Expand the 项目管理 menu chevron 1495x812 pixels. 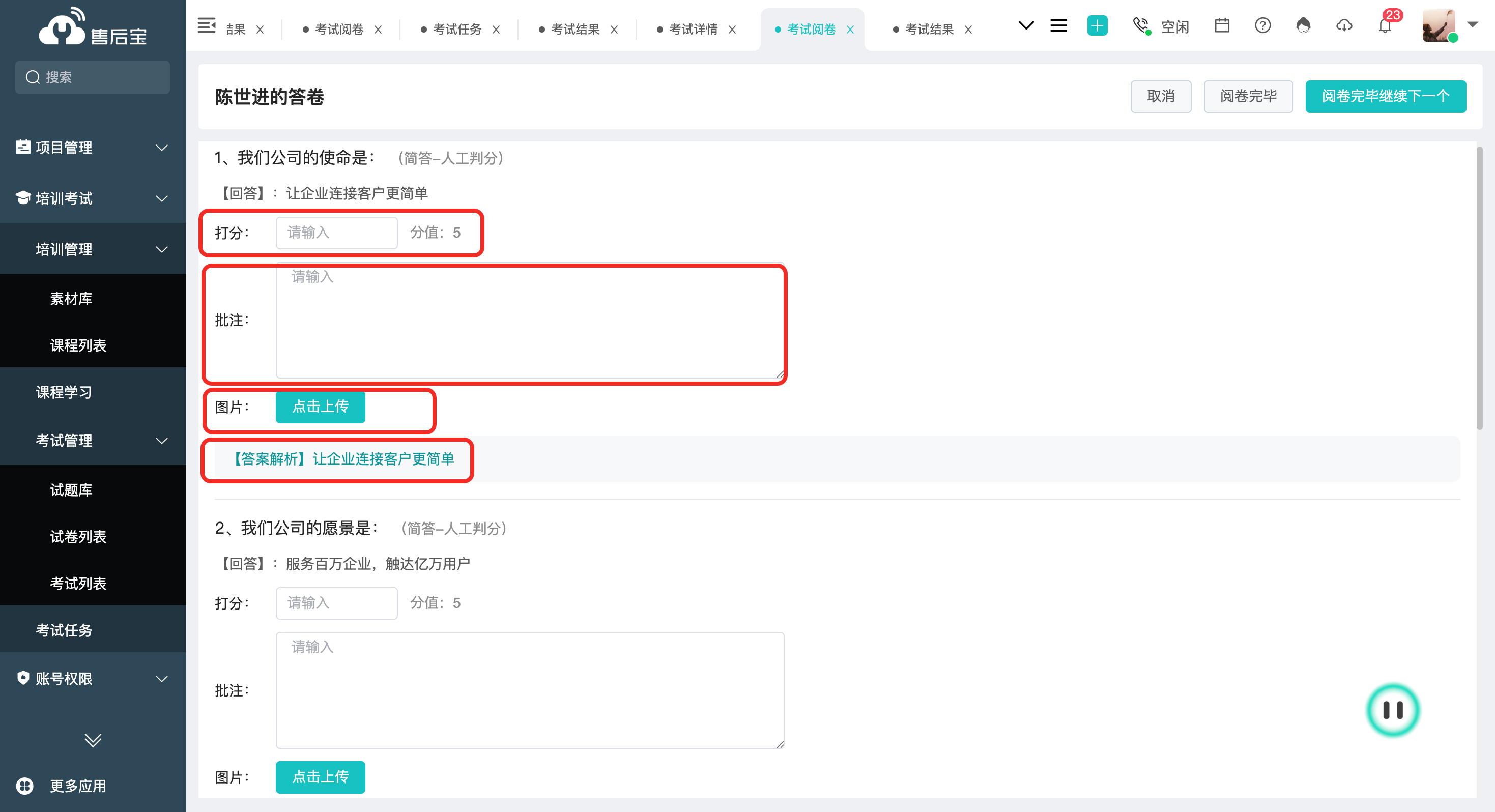click(x=162, y=148)
